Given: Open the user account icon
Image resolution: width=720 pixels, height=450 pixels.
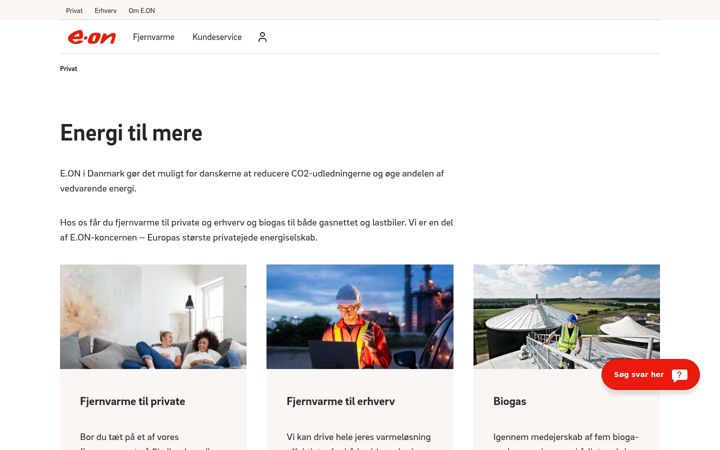Looking at the screenshot, I should (262, 37).
